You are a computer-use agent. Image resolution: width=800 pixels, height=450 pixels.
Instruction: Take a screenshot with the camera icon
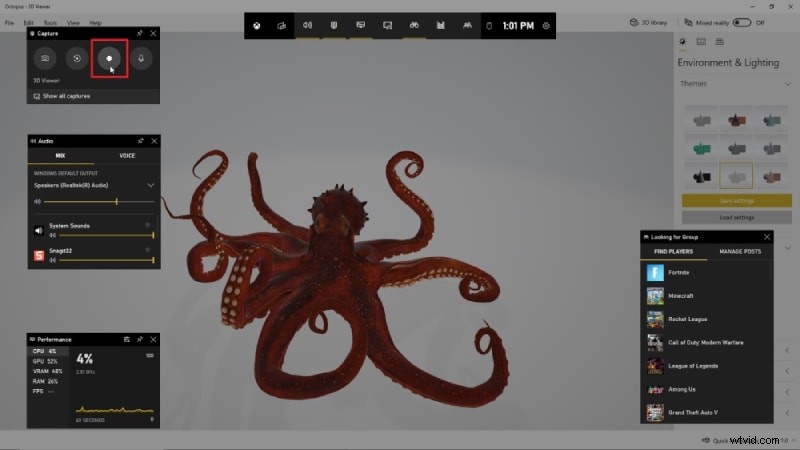(x=45, y=59)
